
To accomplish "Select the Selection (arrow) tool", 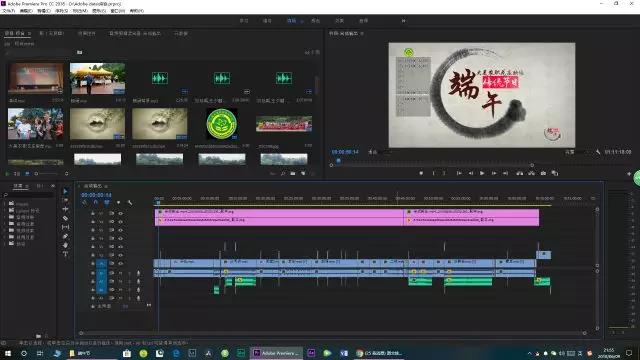I will click(65, 191).
